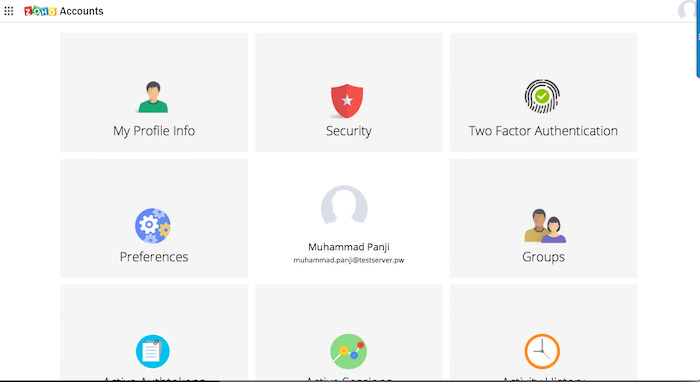
Task: Open Two Factor Authentication text link
Action: (543, 131)
